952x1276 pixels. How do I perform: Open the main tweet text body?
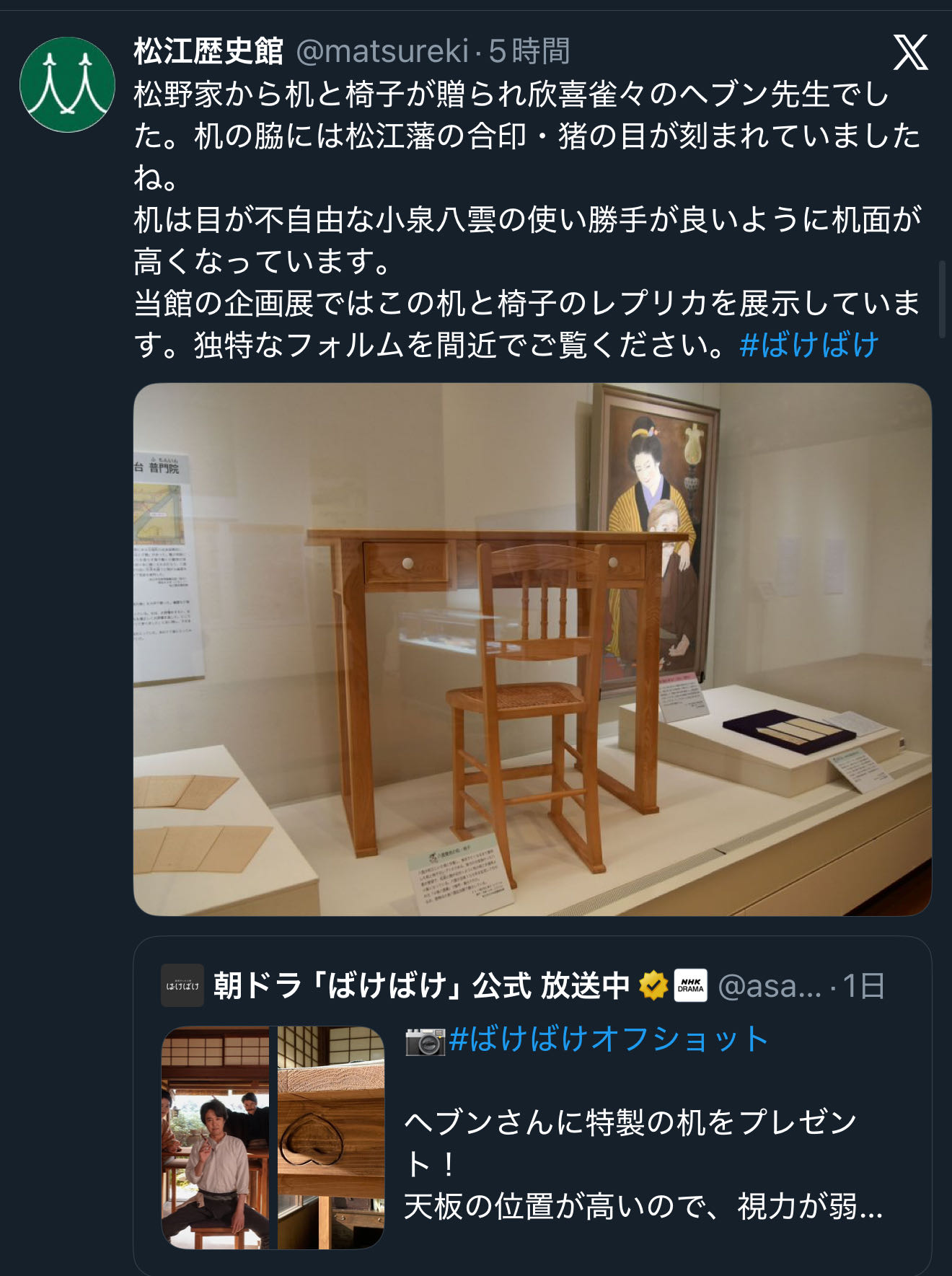pos(528,219)
